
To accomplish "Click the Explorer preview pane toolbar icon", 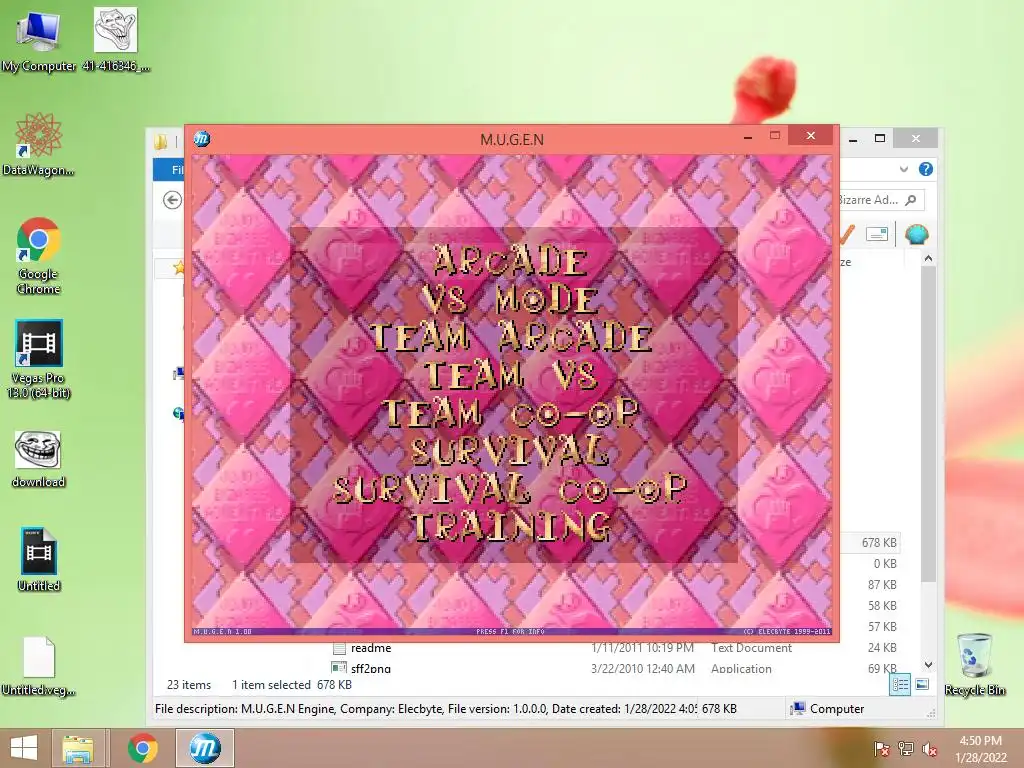I will click(x=876, y=234).
